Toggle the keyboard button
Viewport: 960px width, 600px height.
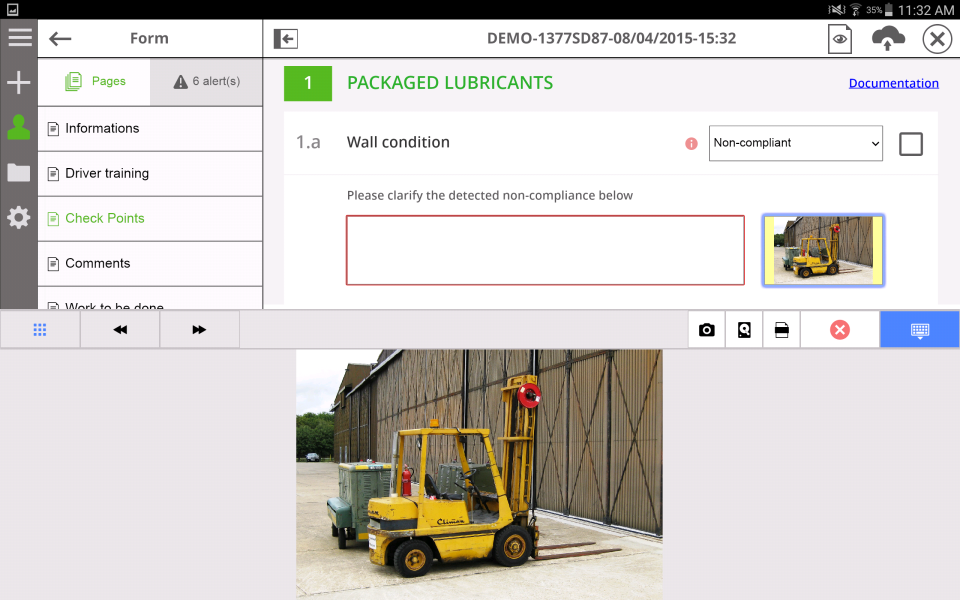click(920, 330)
